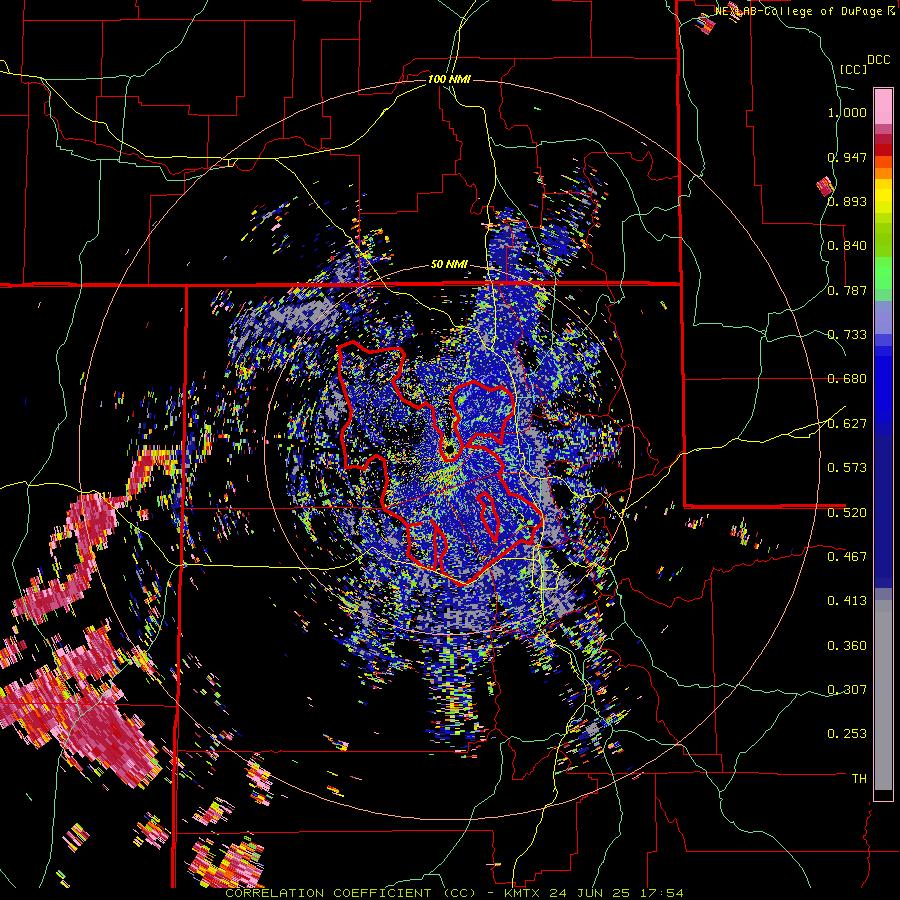Pick the light pink color at 1.000
The image size is (900, 900).
pyautogui.click(x=883, y=106)
